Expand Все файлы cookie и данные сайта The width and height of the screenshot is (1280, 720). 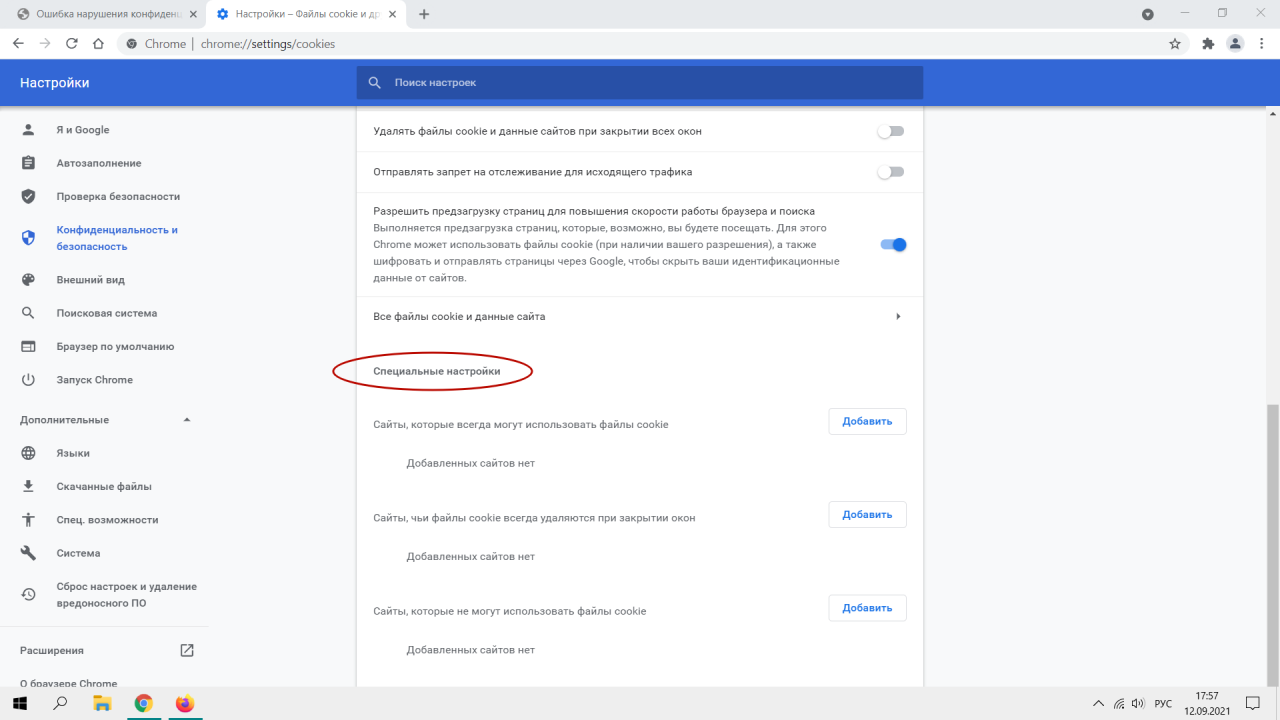pyautogui.click(x=898, y=317)
